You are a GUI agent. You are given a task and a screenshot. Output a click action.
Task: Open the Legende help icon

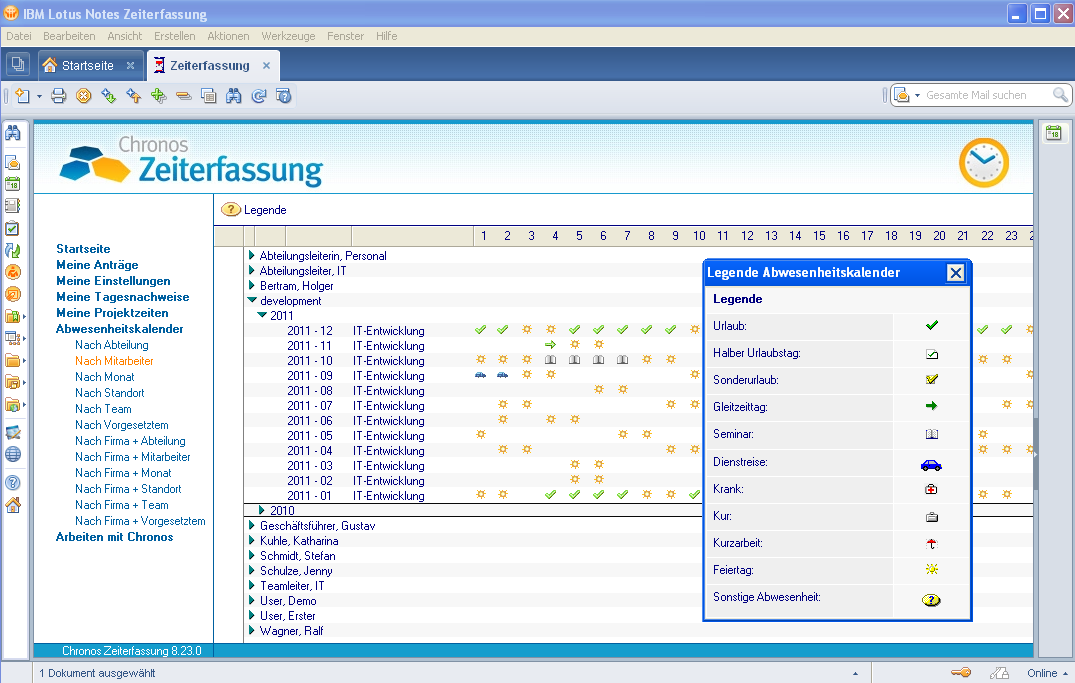pyautogui.click(x=231, y=210)
